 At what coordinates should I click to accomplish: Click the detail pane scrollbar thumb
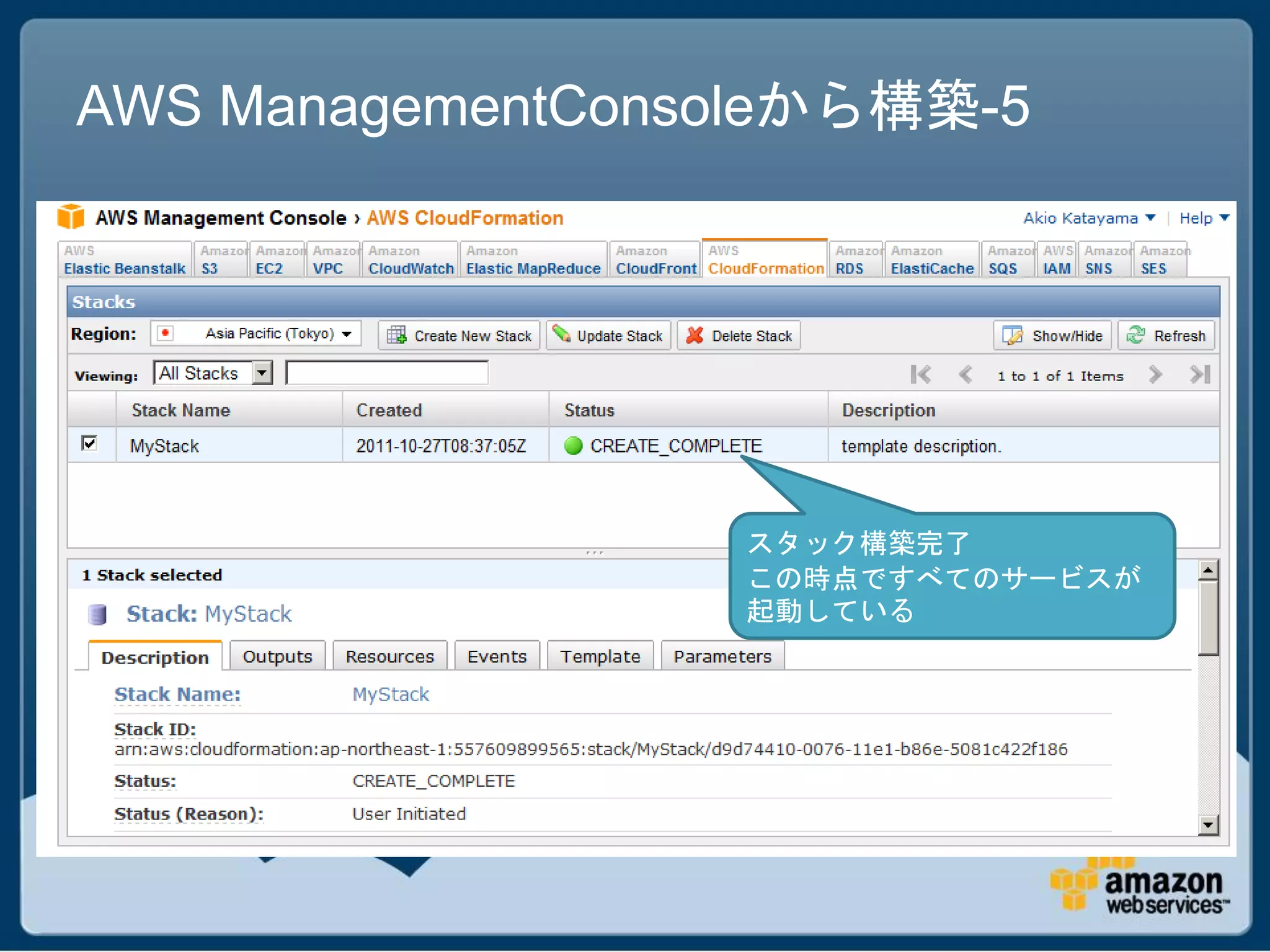point(1208,617)
